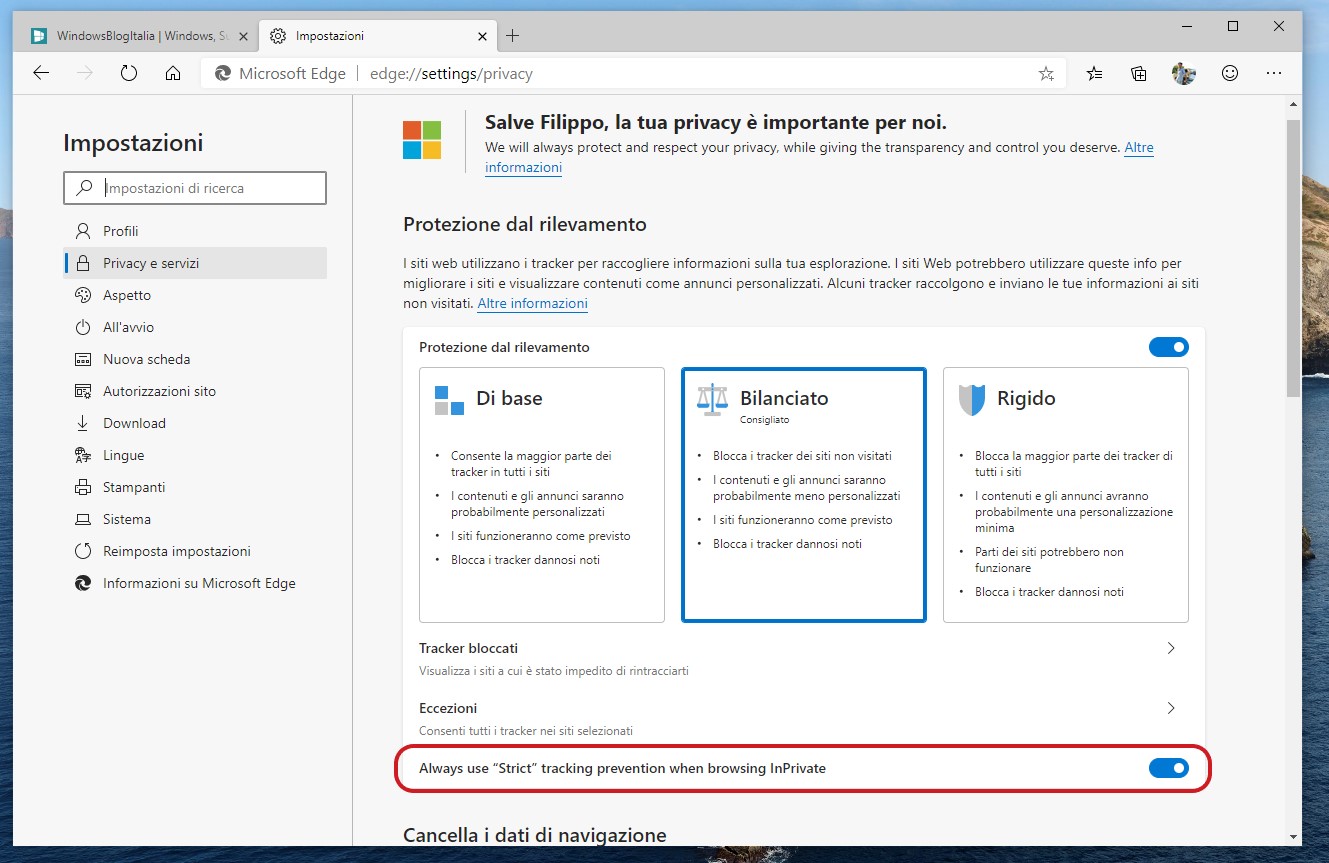The width and height of the screenshot is (1329, 863).
Task: Open Privacy e servizi section
Action: click(195, 263)
